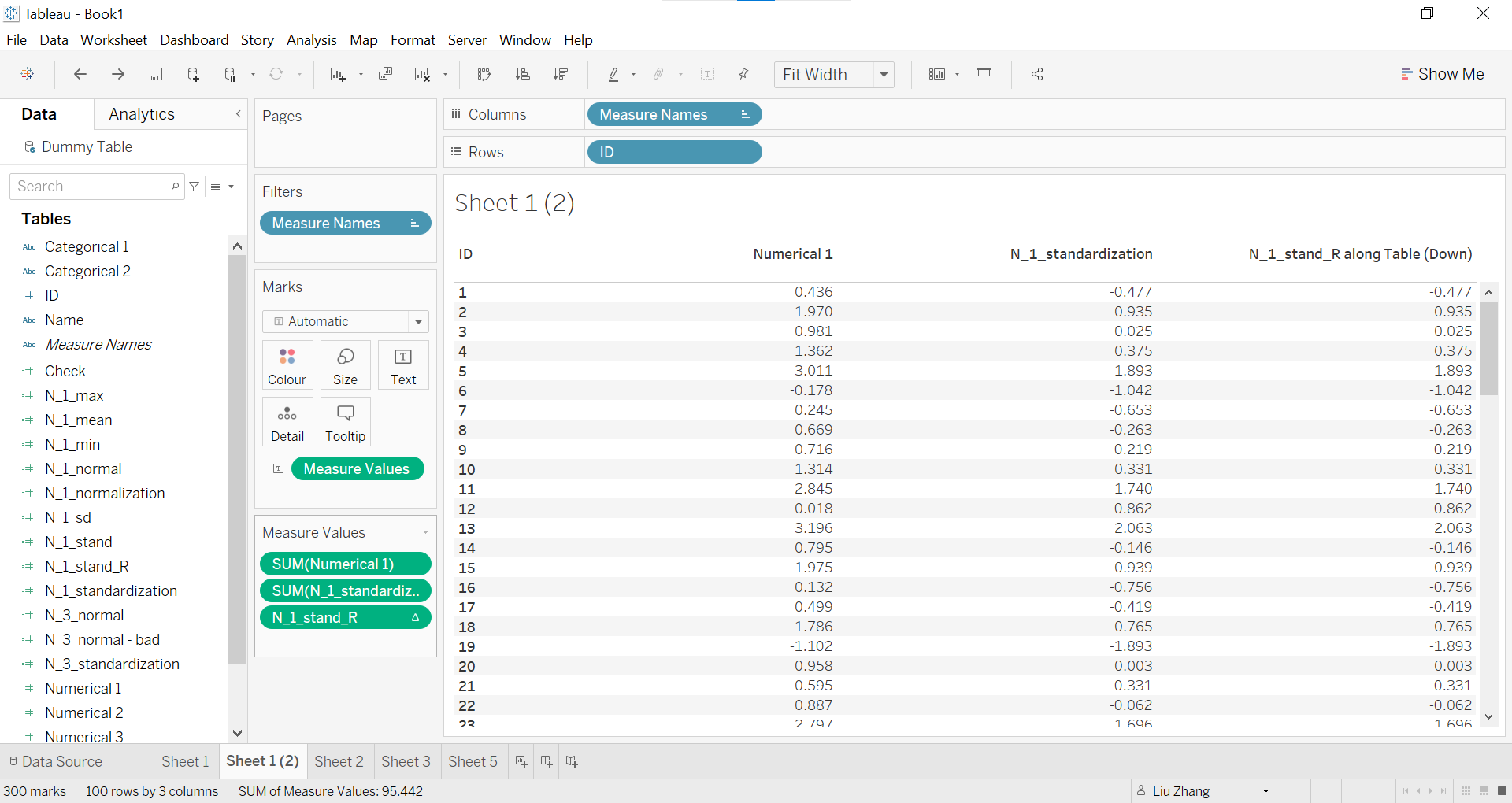Switch to the Sheet 3 tab
The image size is (1512, 803).
pos(406,761)
